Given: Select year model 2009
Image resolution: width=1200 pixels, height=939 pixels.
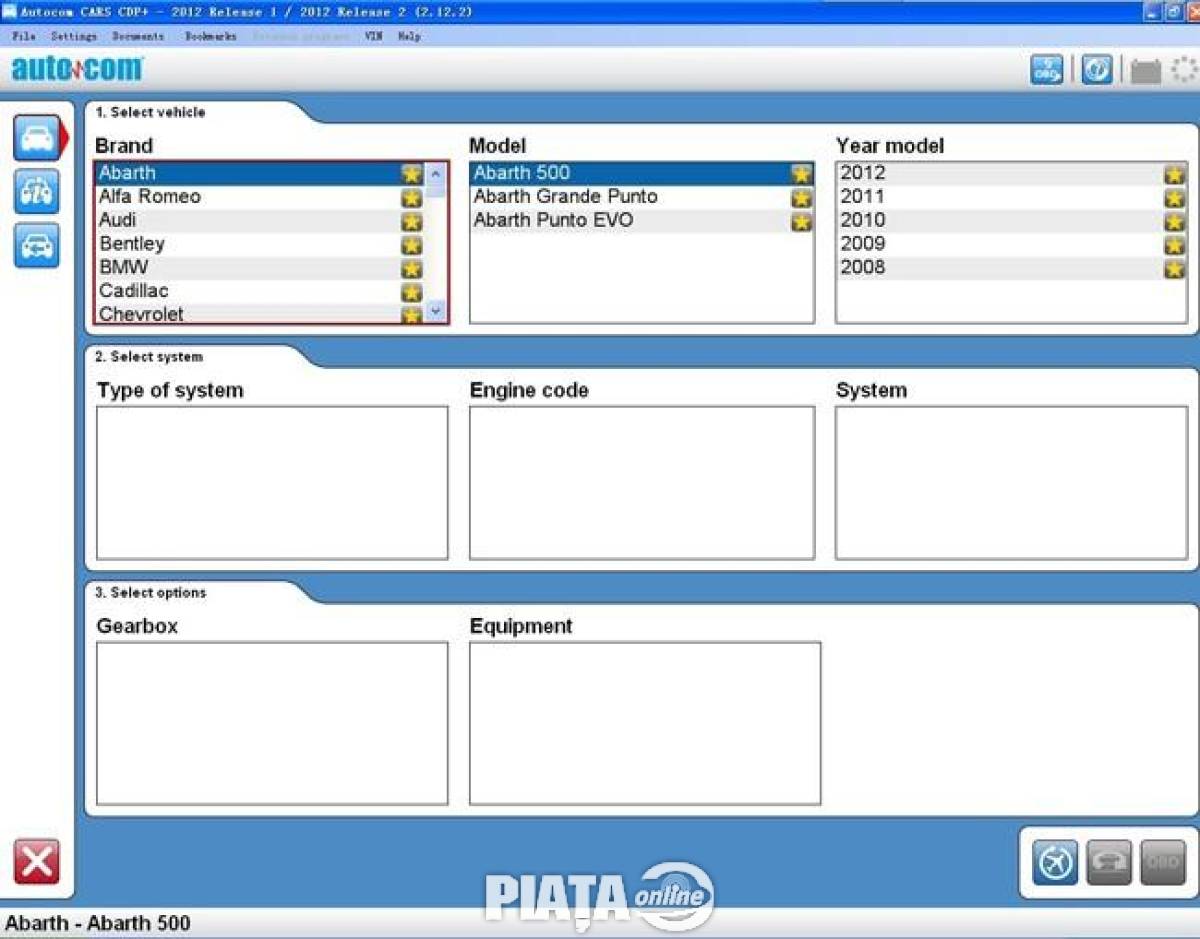Looking at the screenshot, I should [1011, 244].
